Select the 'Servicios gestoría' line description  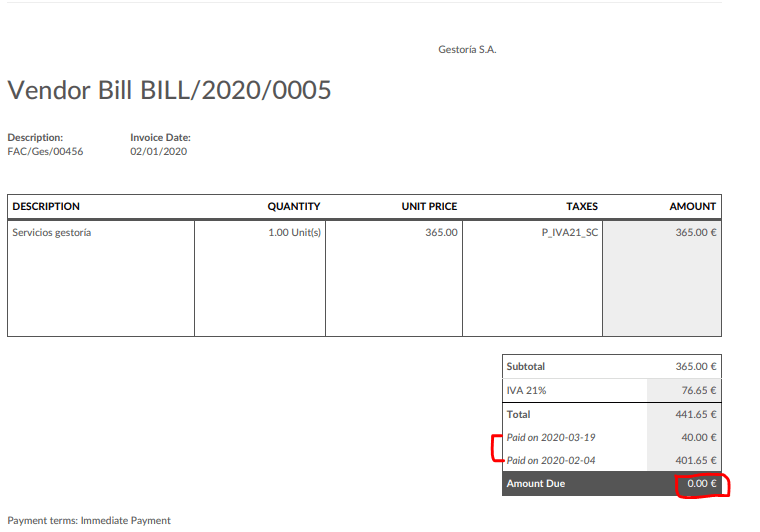coord(51,233)
